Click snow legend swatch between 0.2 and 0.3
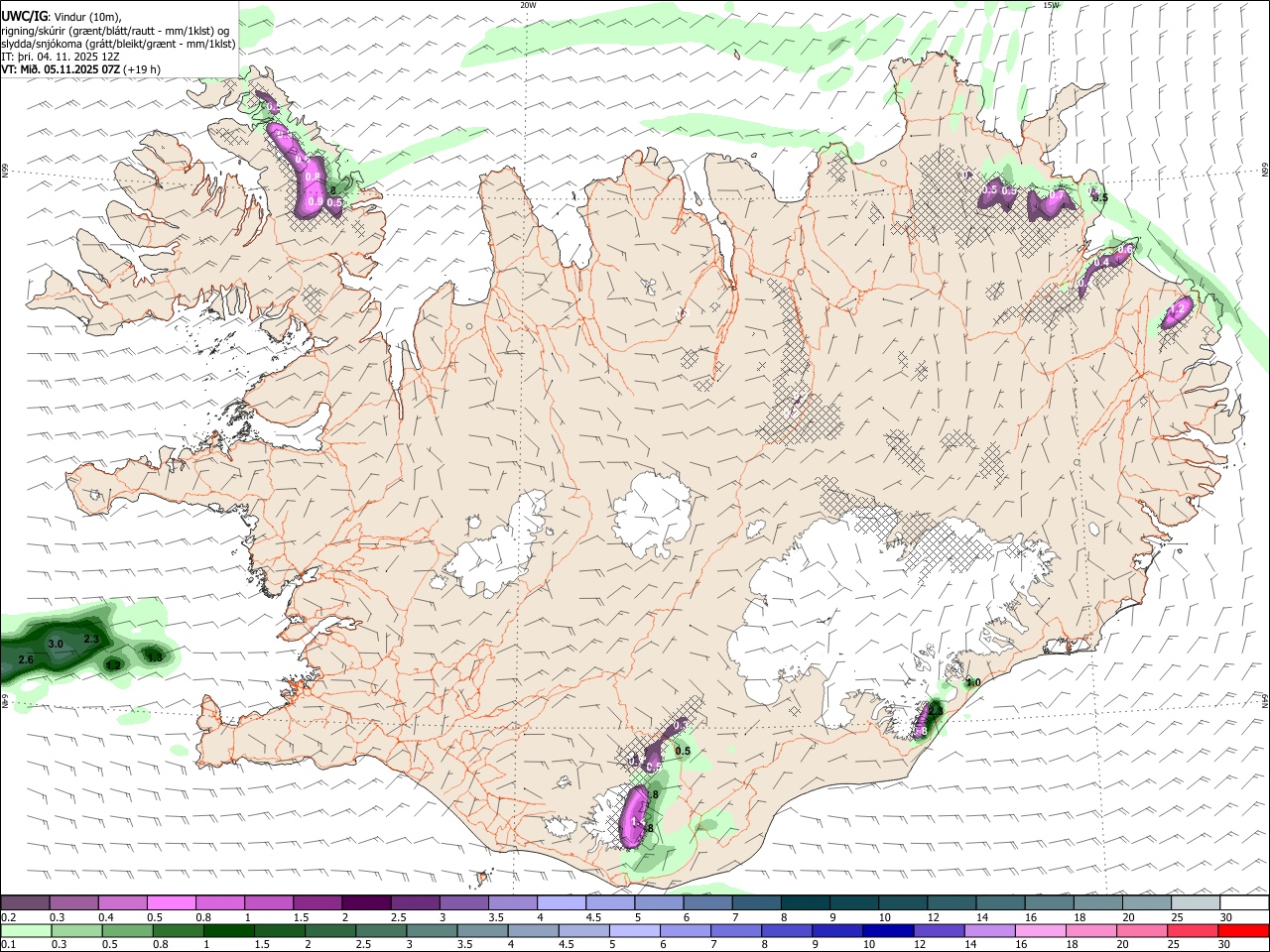The width and height of the screenshot is (1270, 952). (25, 902)
